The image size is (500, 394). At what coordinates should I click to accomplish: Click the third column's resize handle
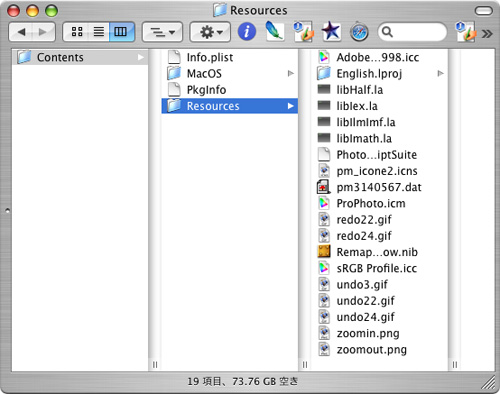coord(455,365)
